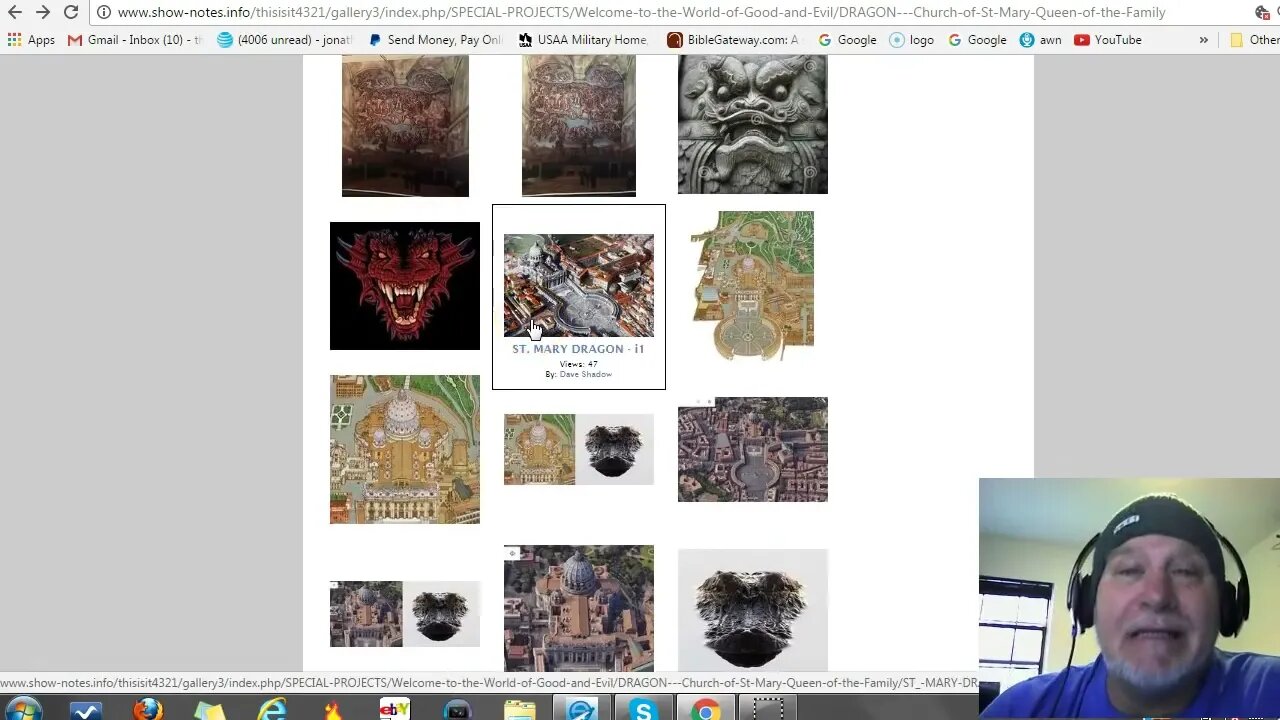Open the yellow sticky notes taskbar icon
1280x720 pixels.
(x=210, y=710)
